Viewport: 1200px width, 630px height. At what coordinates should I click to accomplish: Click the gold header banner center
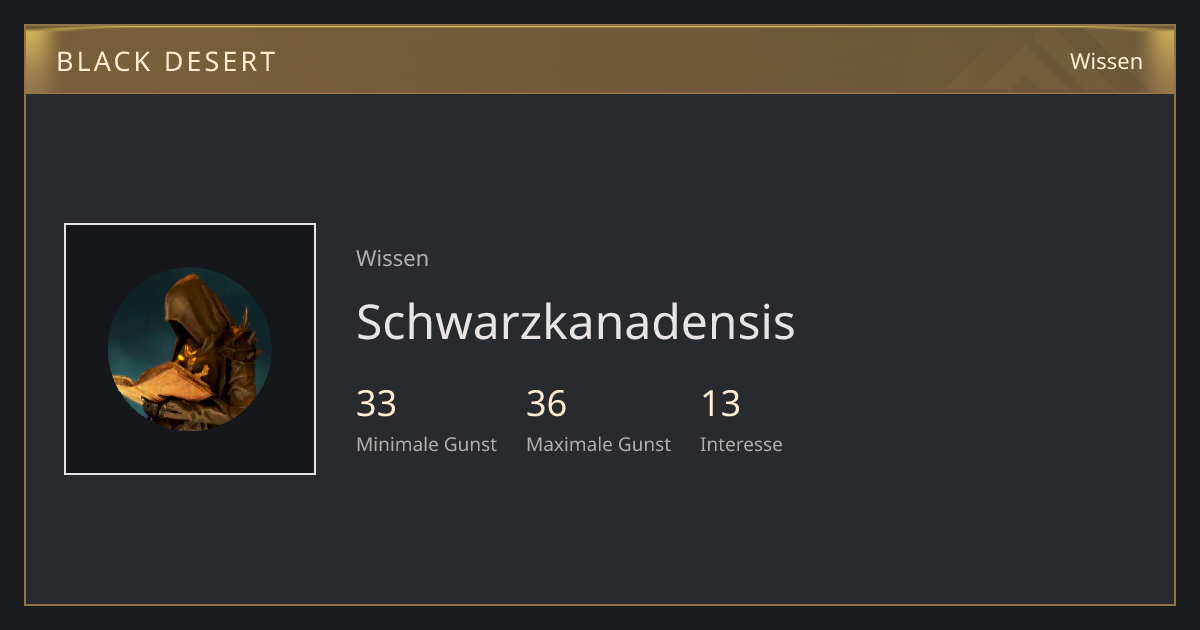pyautogui.click(x=600, y=60)
